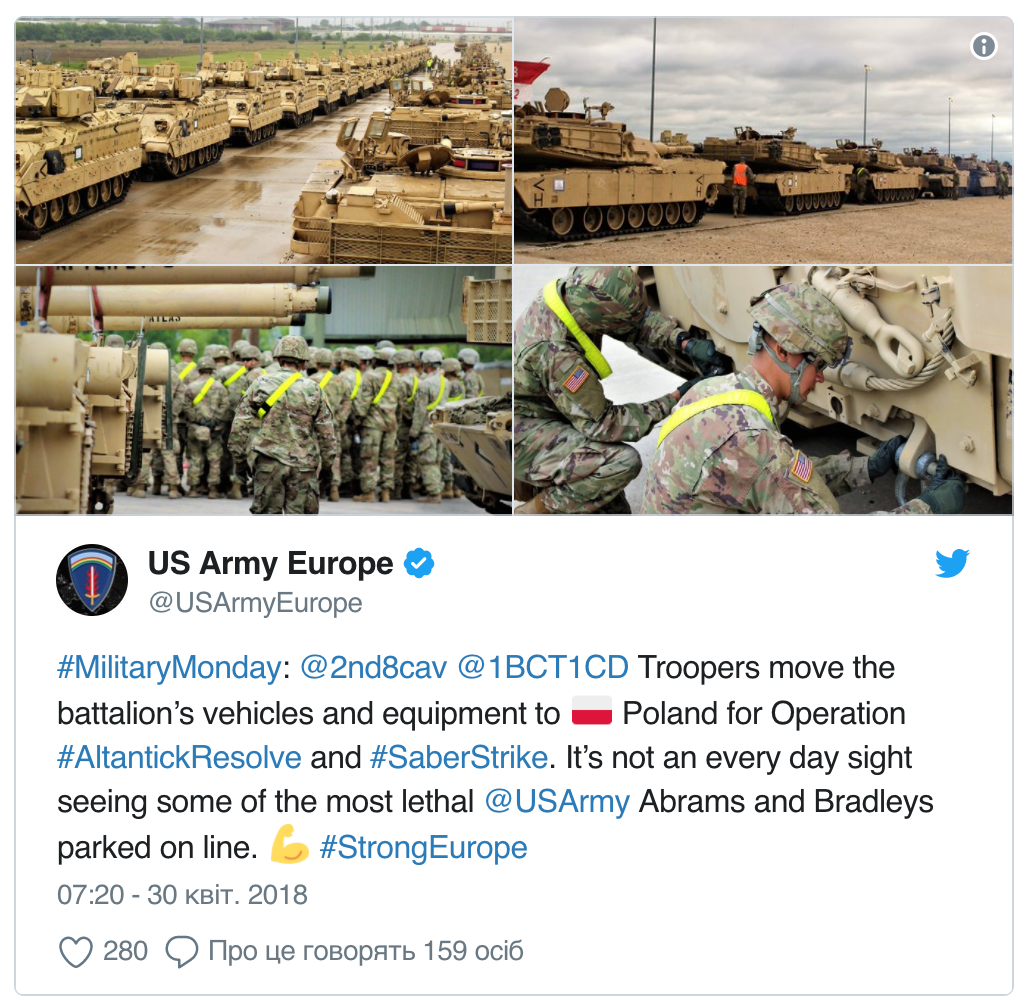Like the tweet with heart icon
1030x1008 pixels.
76,952
